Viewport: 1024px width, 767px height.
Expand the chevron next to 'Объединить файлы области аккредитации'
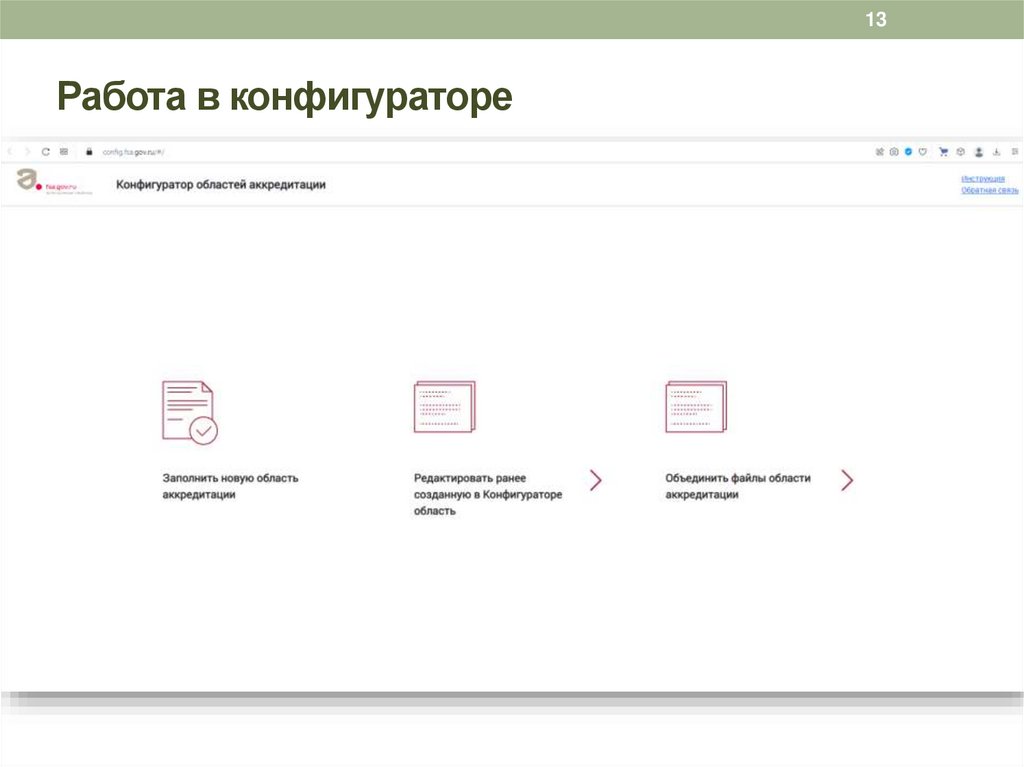point(846,480)
